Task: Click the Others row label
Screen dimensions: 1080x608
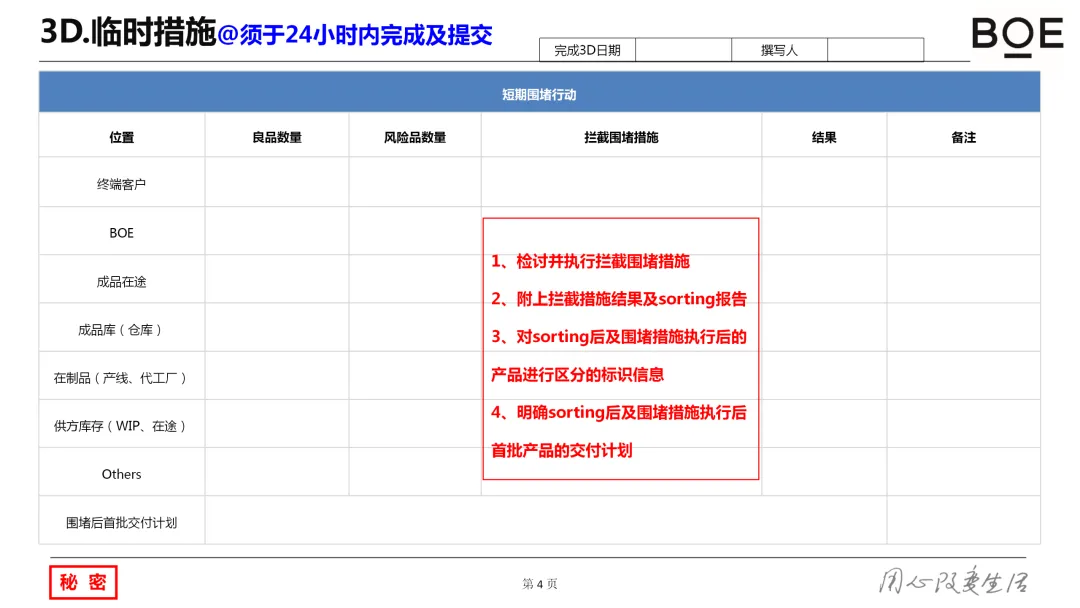Action: (x=121, y=474)
